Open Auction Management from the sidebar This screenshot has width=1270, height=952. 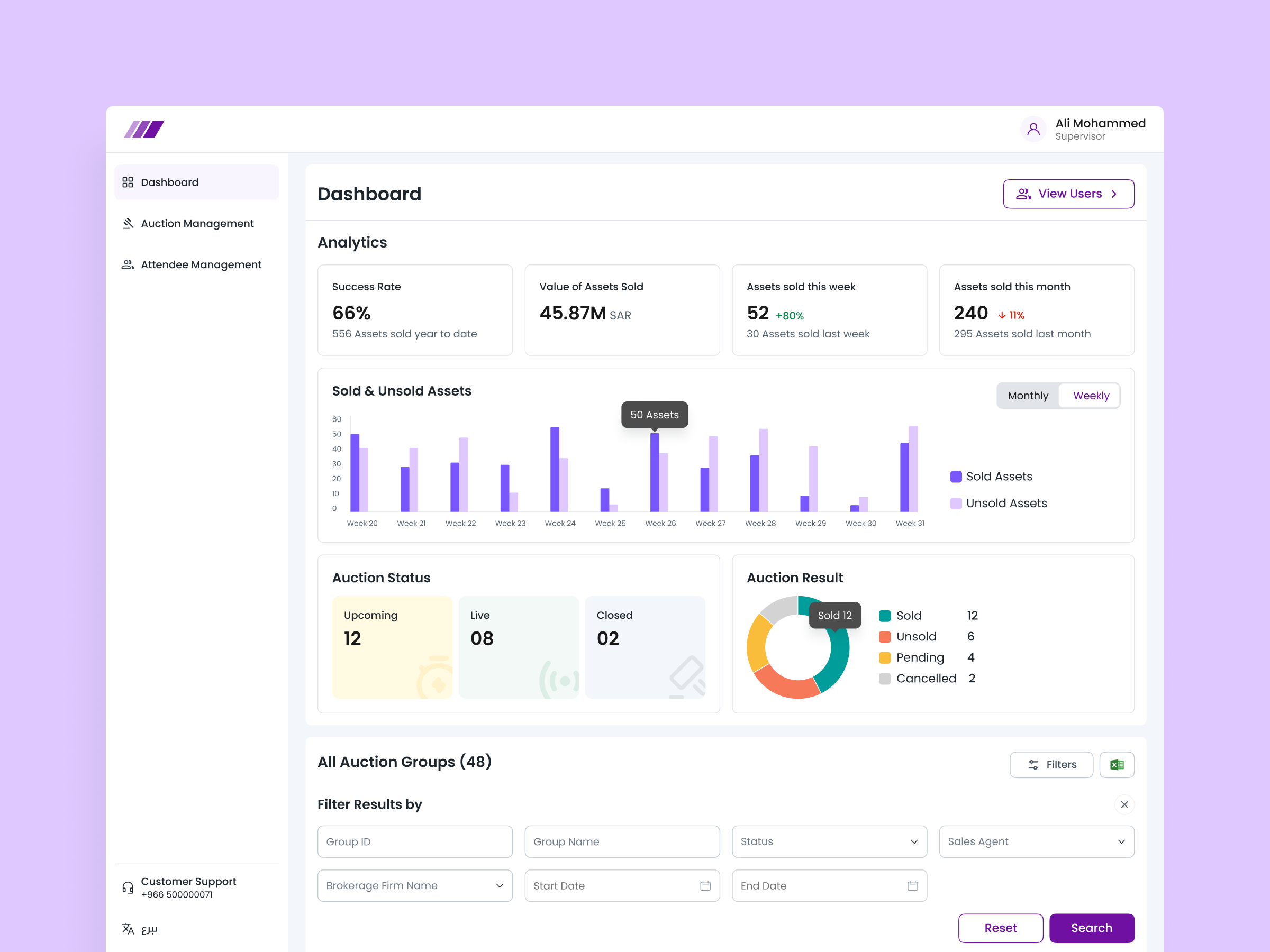click(196, 223)
